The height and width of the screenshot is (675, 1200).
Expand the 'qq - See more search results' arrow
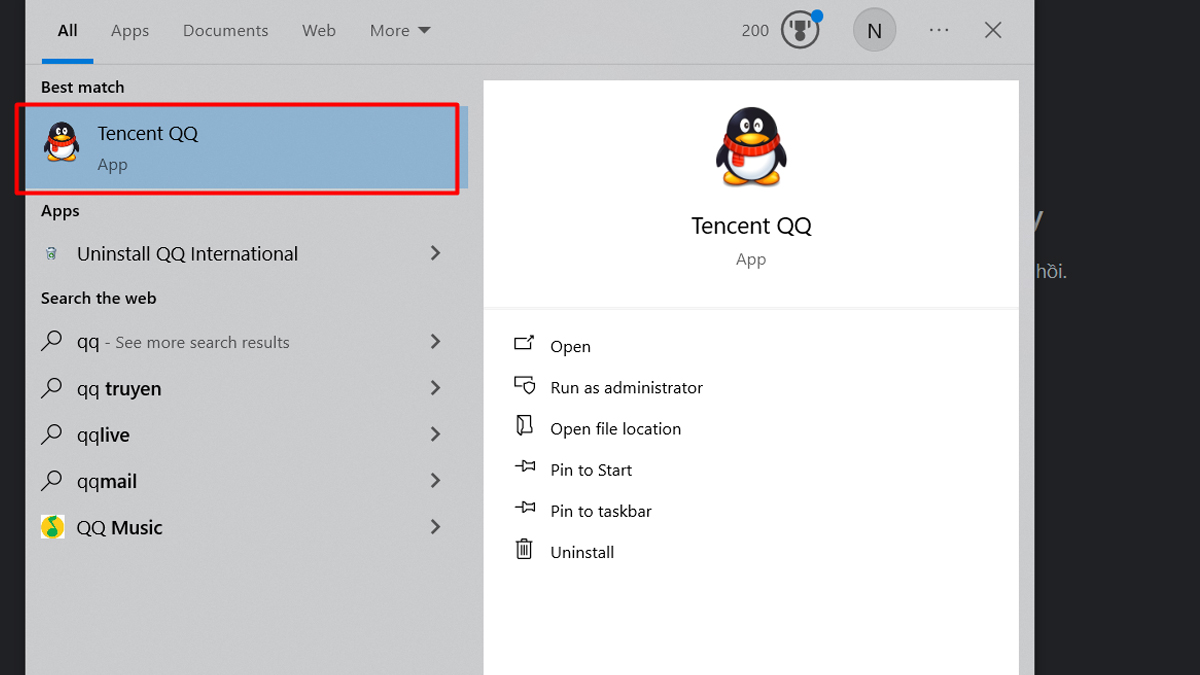435,342
